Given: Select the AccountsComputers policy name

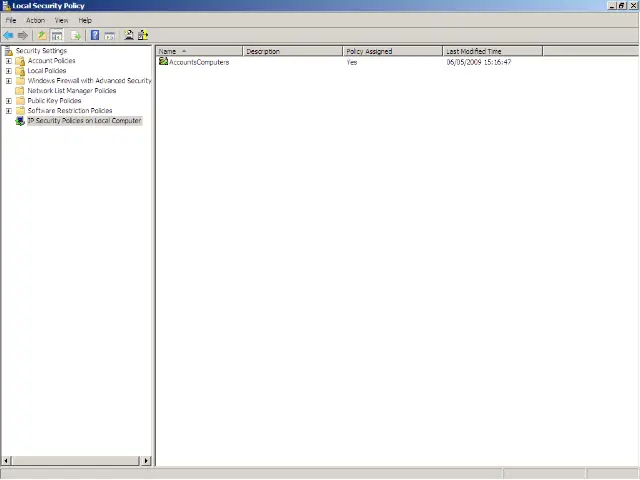Looking at the screenshot, I should 199,62.
